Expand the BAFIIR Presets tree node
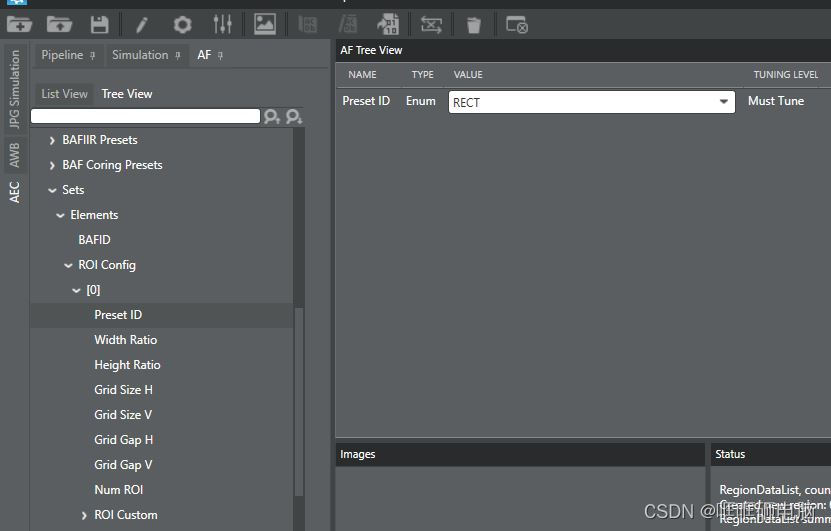Image resolution: width=831 pixels, height=531 pixels. (x=52, y=140)
